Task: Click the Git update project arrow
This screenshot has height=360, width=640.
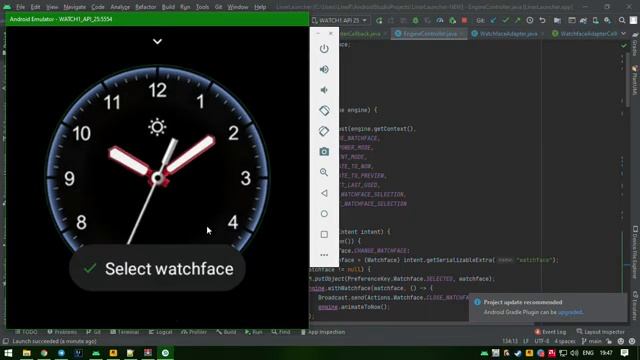Action: click(493, 20)
